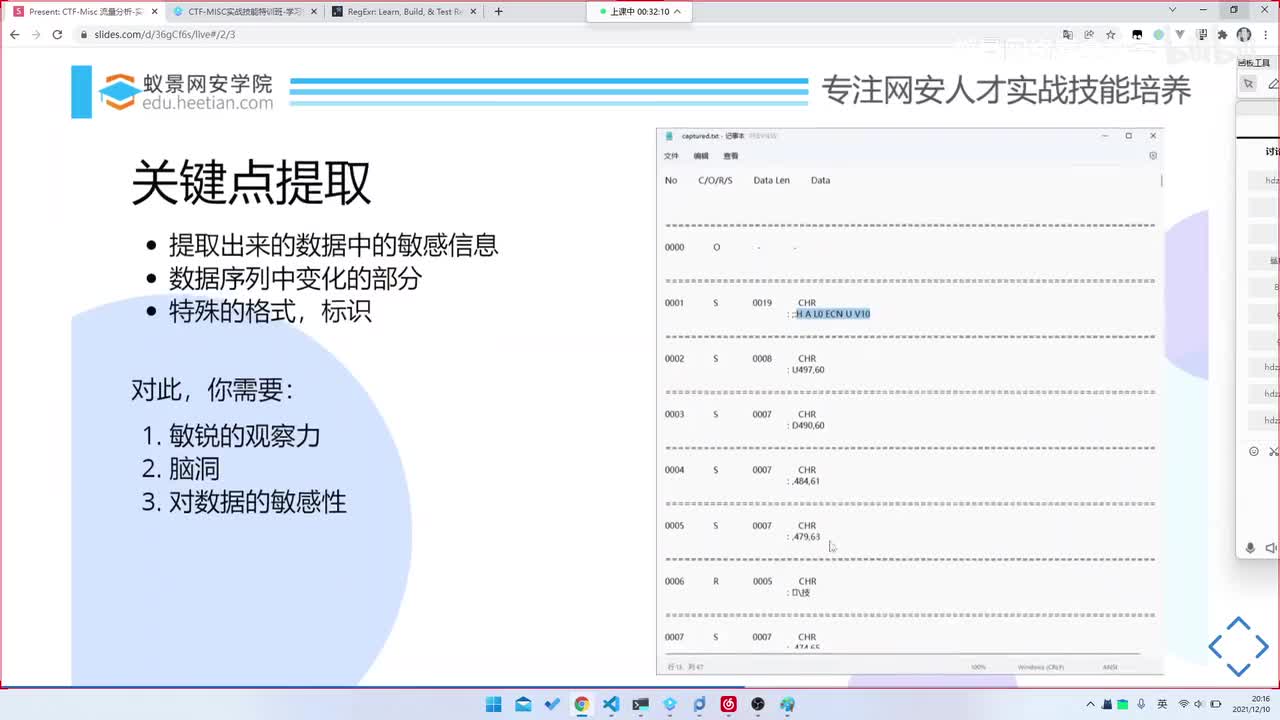Switch to the RegExr: Learn, Build, & Test tab
Image resolution: width=1280 pixels, height=720 pixels.
[x=404, y=11]
